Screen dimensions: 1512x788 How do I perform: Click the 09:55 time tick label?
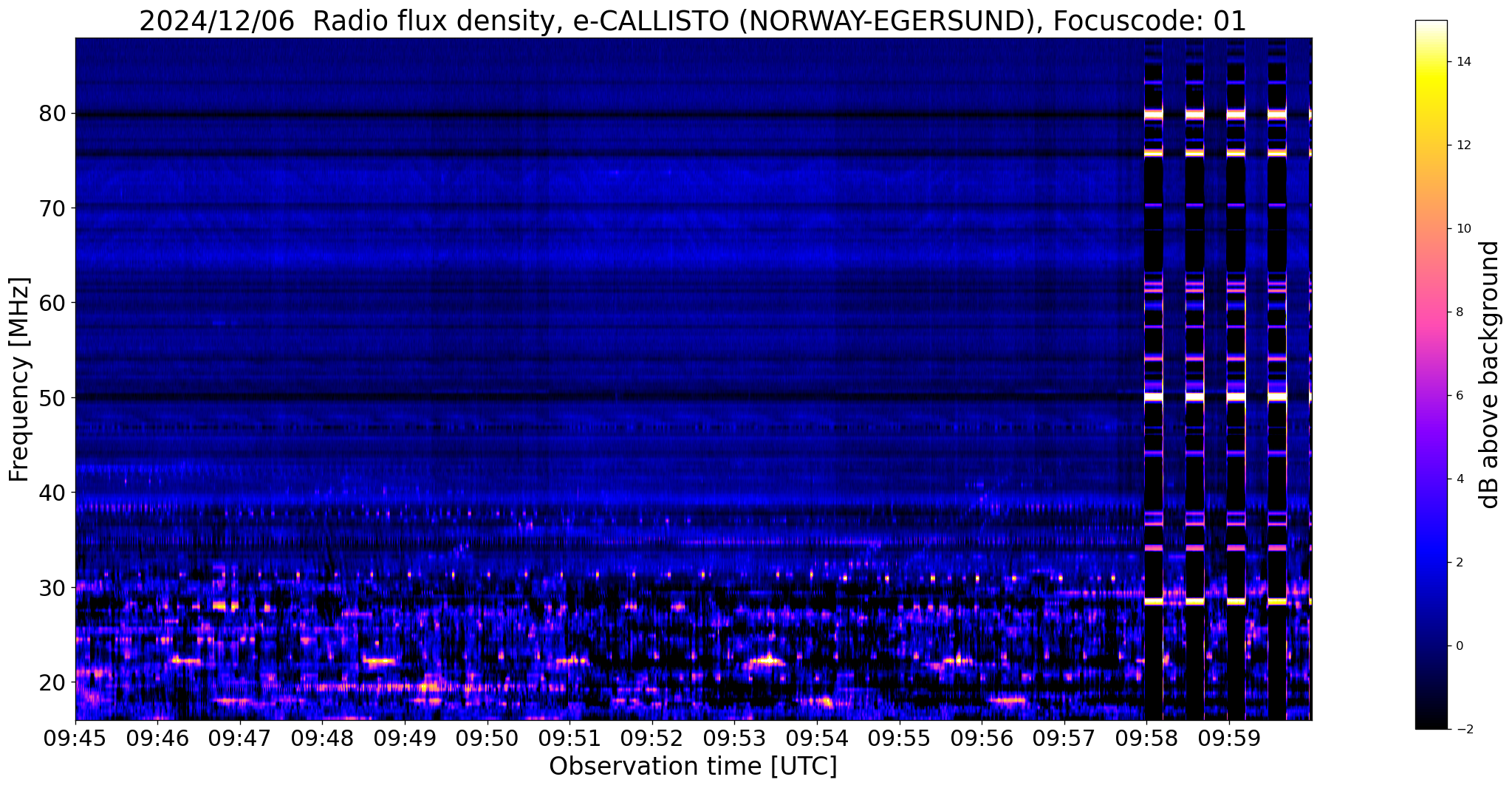coord(899,739)
